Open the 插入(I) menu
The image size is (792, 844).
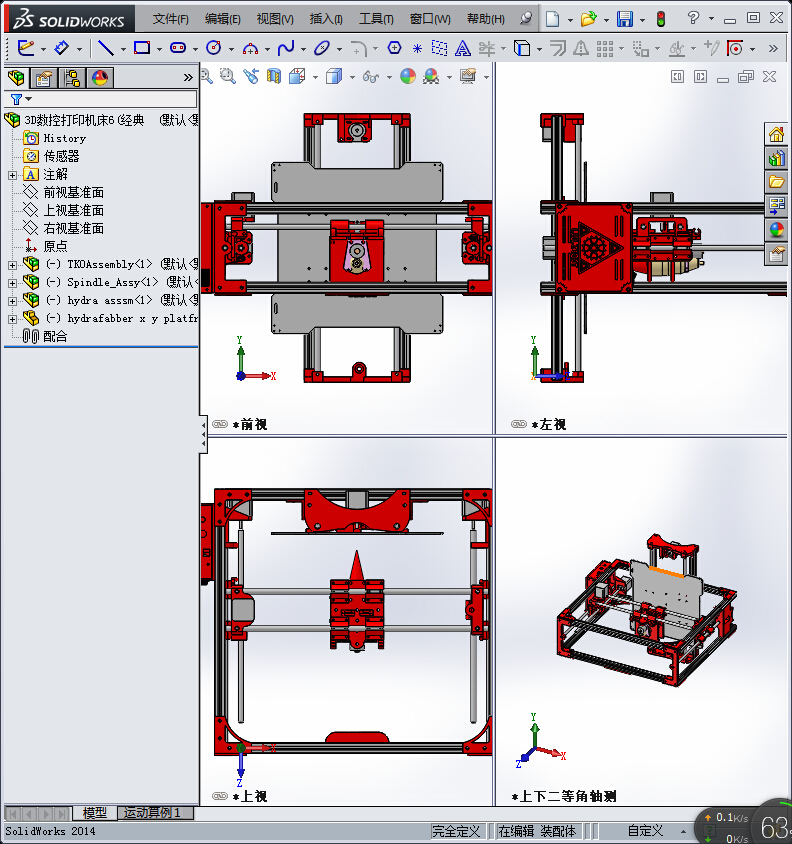pos(326,19)
